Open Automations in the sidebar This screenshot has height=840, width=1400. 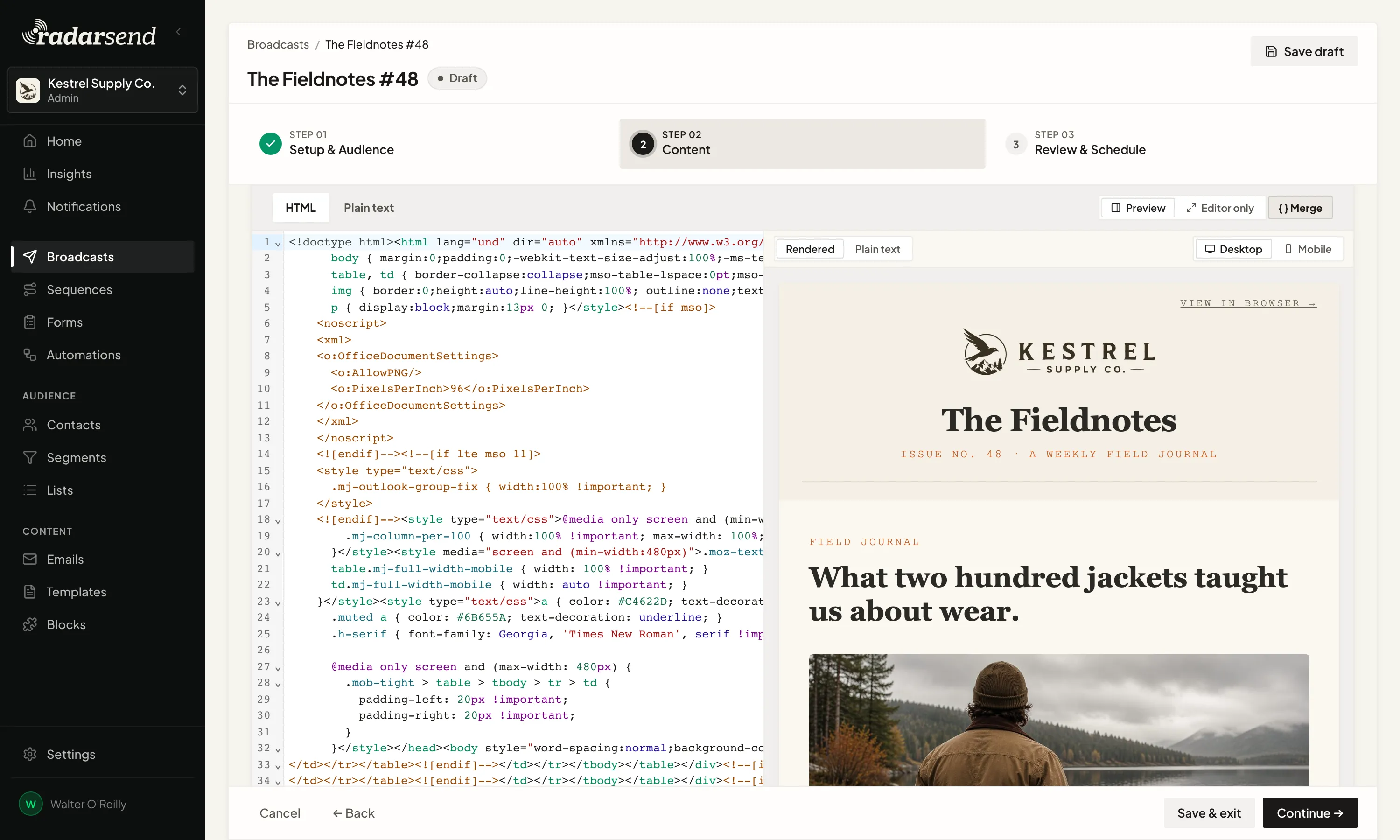pos(102,355)
